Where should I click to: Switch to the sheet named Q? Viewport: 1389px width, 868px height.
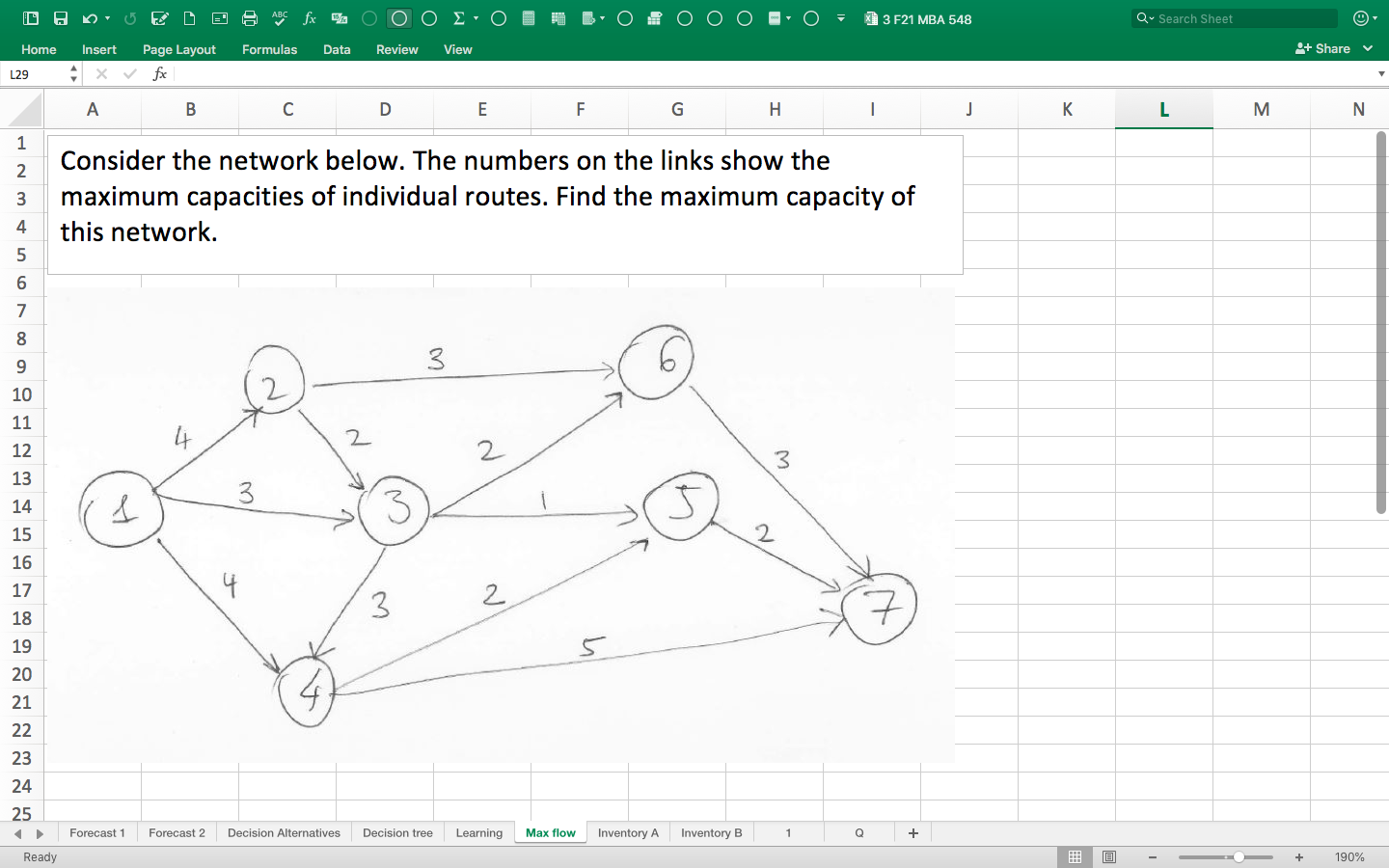859,833
